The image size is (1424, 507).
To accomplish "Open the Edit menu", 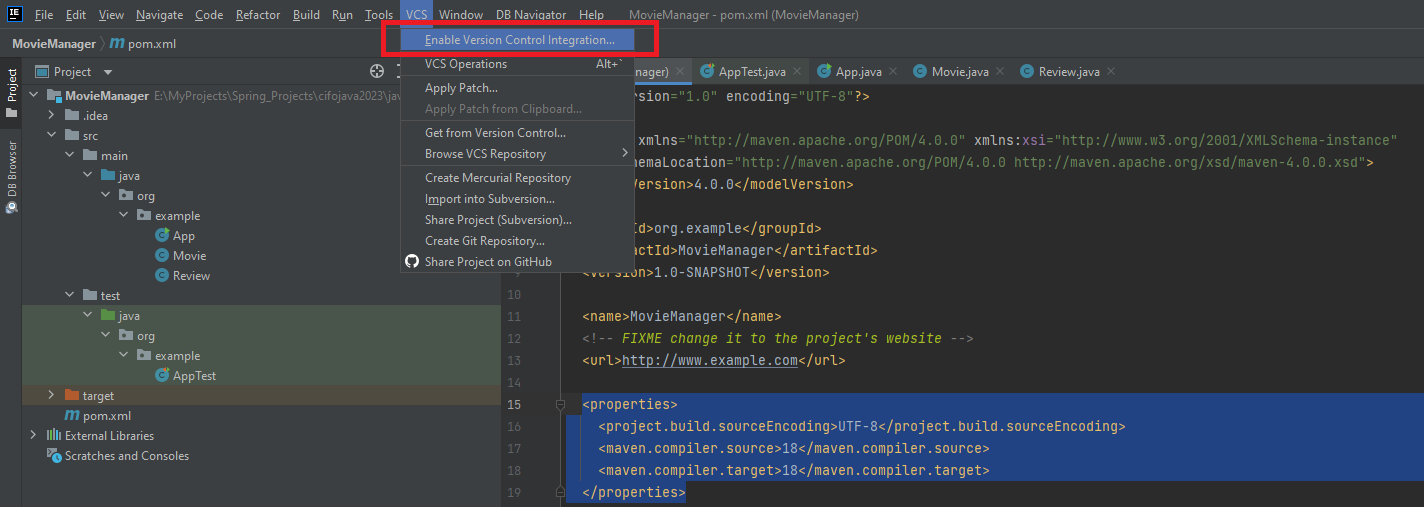I will pyautogui.click(x=76, y=15).
